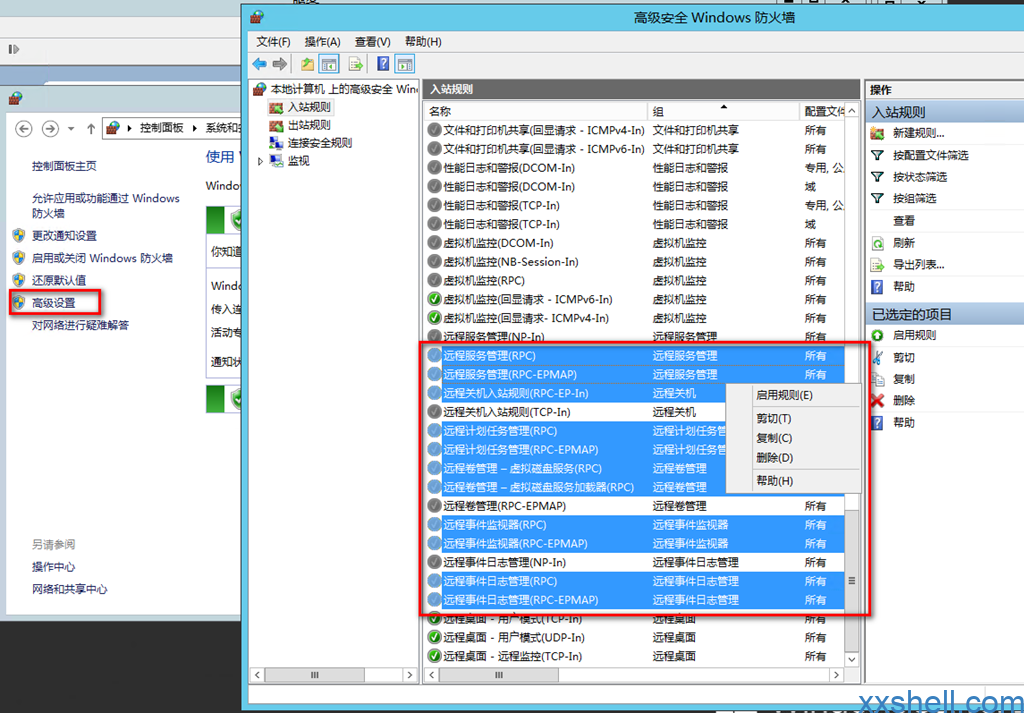
Task: Open the 网络和共享中心 link
Action: click(70, 590)
